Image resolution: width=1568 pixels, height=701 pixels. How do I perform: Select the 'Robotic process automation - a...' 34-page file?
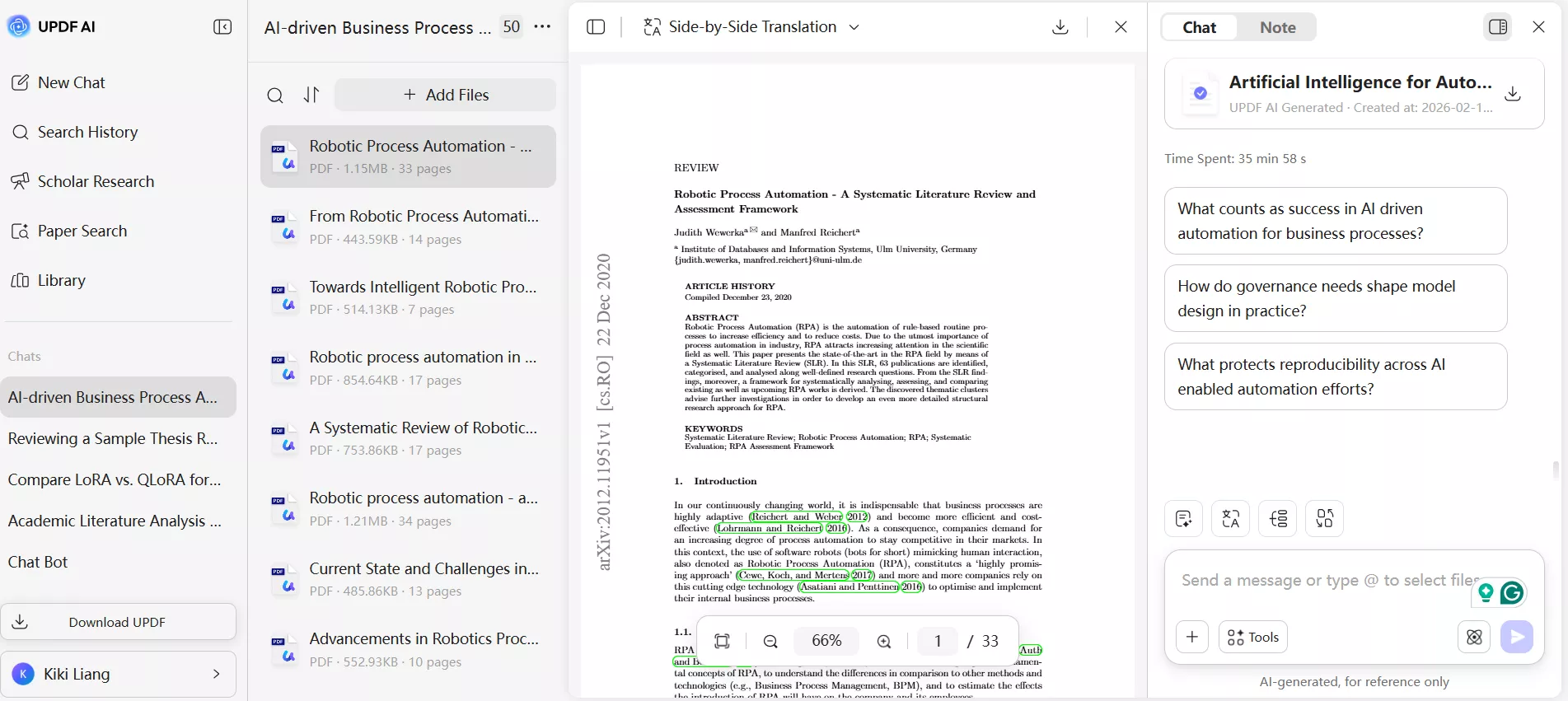click(x=409, y=508)
